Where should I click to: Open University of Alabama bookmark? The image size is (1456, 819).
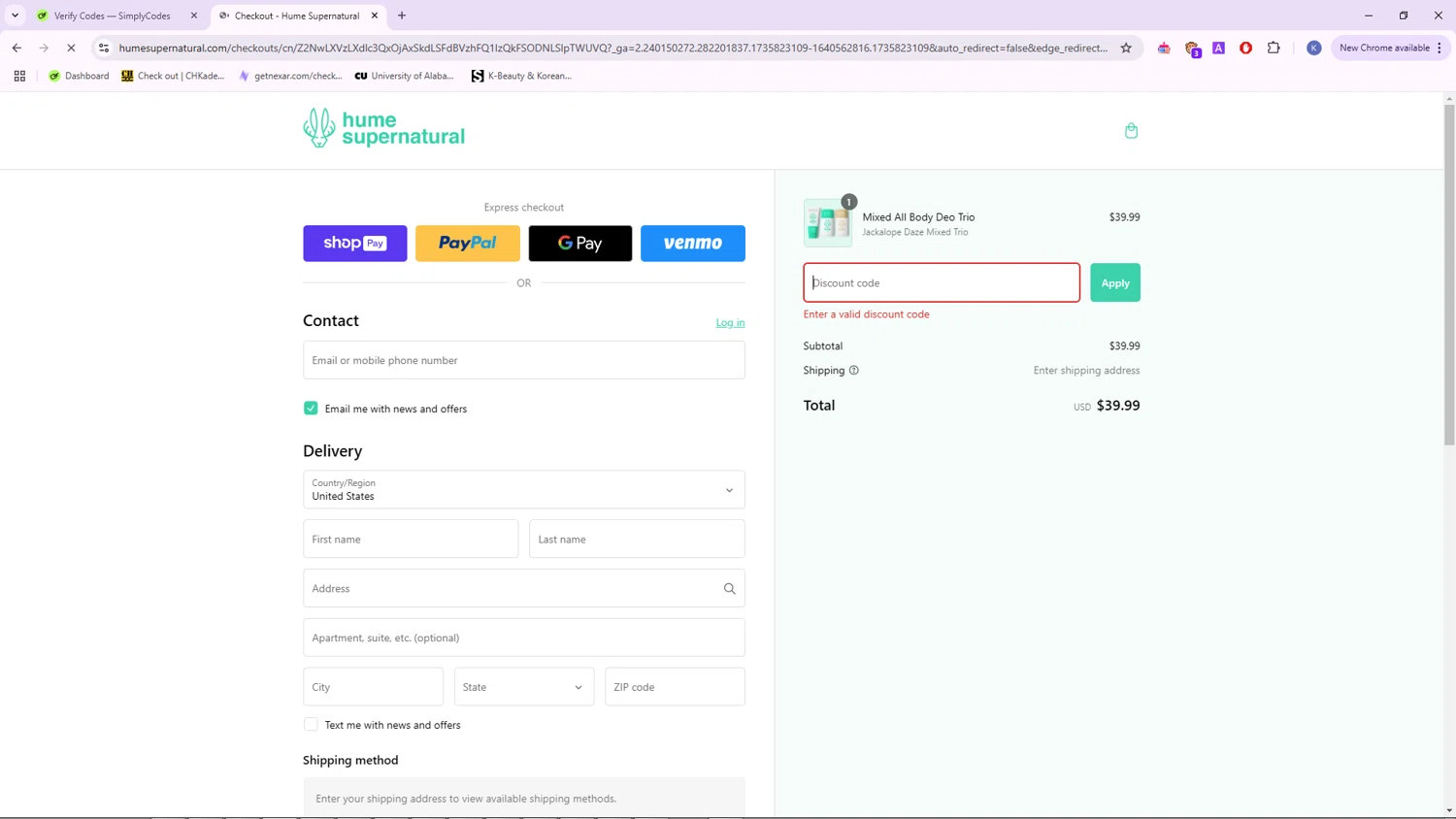(x=405, y=76)
